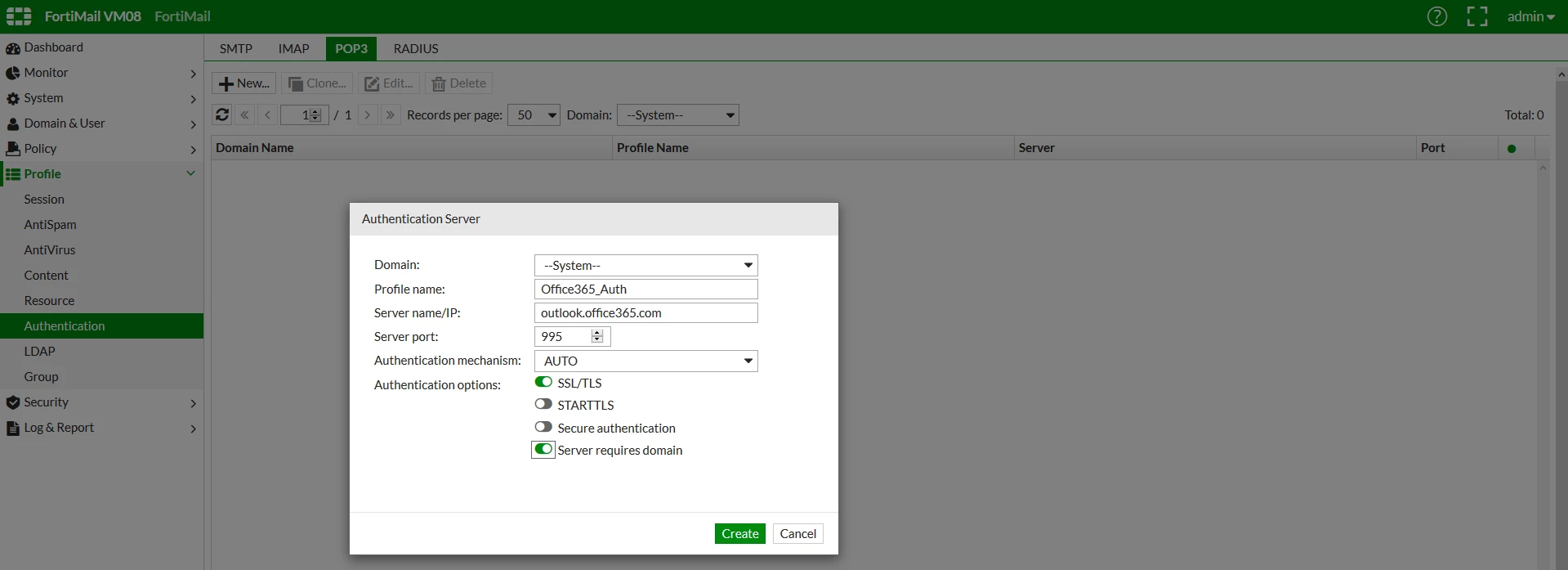Sort by Server column header

1215,148
